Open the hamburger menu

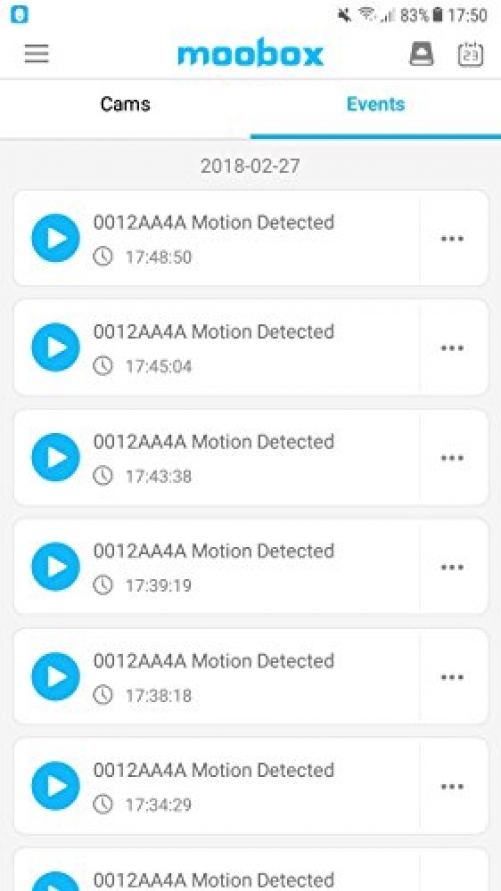(37, 55)
